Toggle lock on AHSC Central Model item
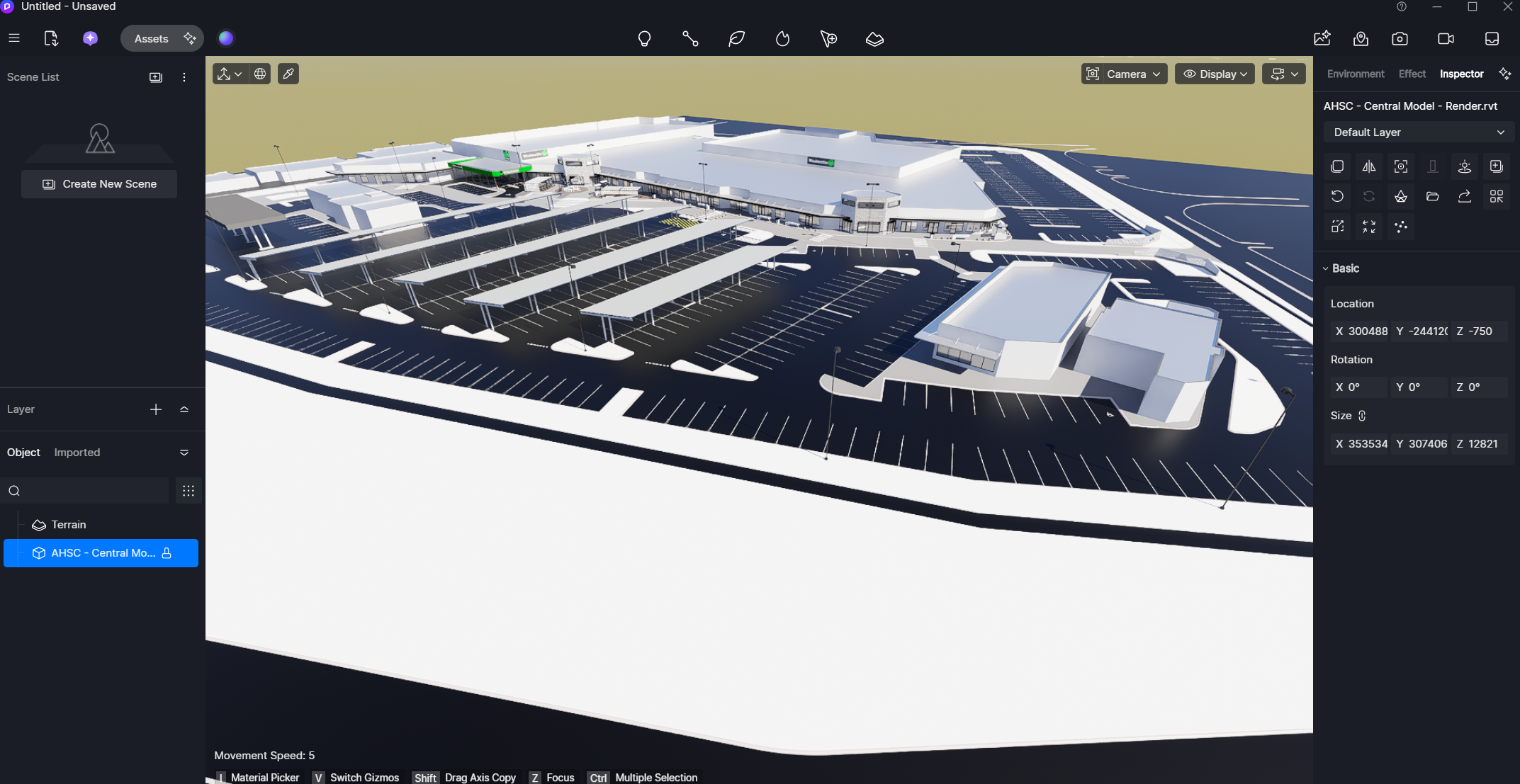1520x784 pixels. pyautogui.click(x=167, y=553)
